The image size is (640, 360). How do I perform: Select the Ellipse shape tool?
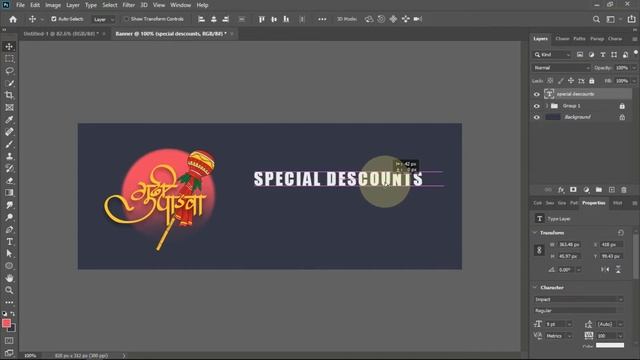[9, 266]
